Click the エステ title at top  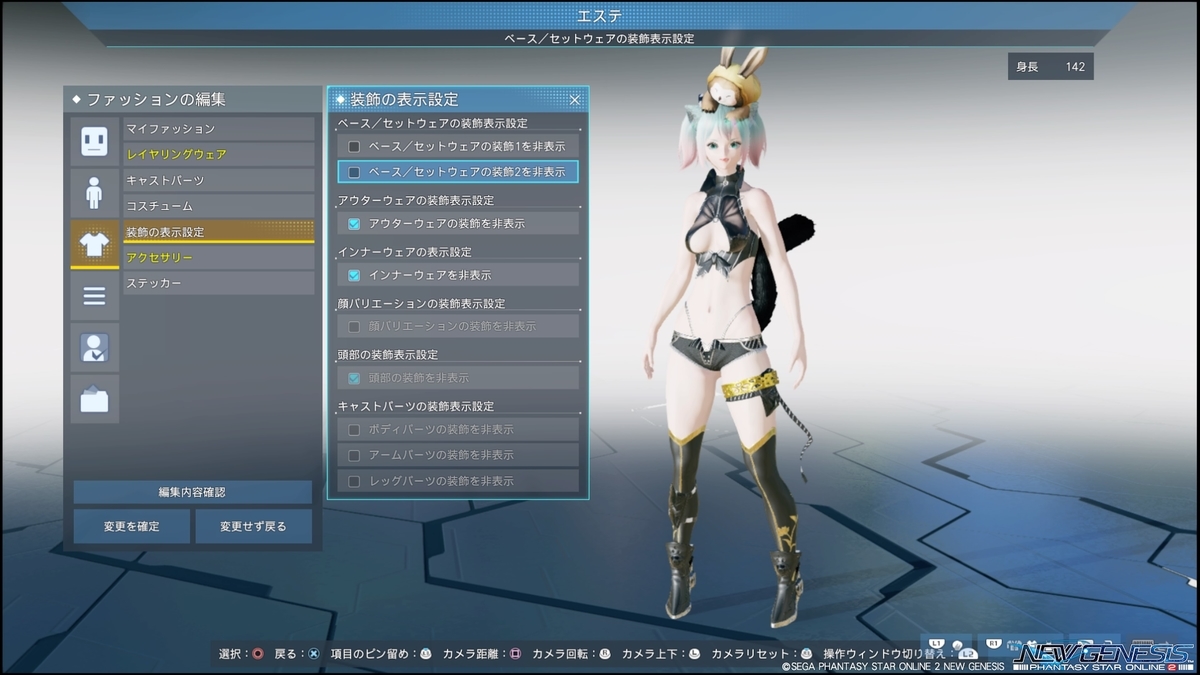600,16
